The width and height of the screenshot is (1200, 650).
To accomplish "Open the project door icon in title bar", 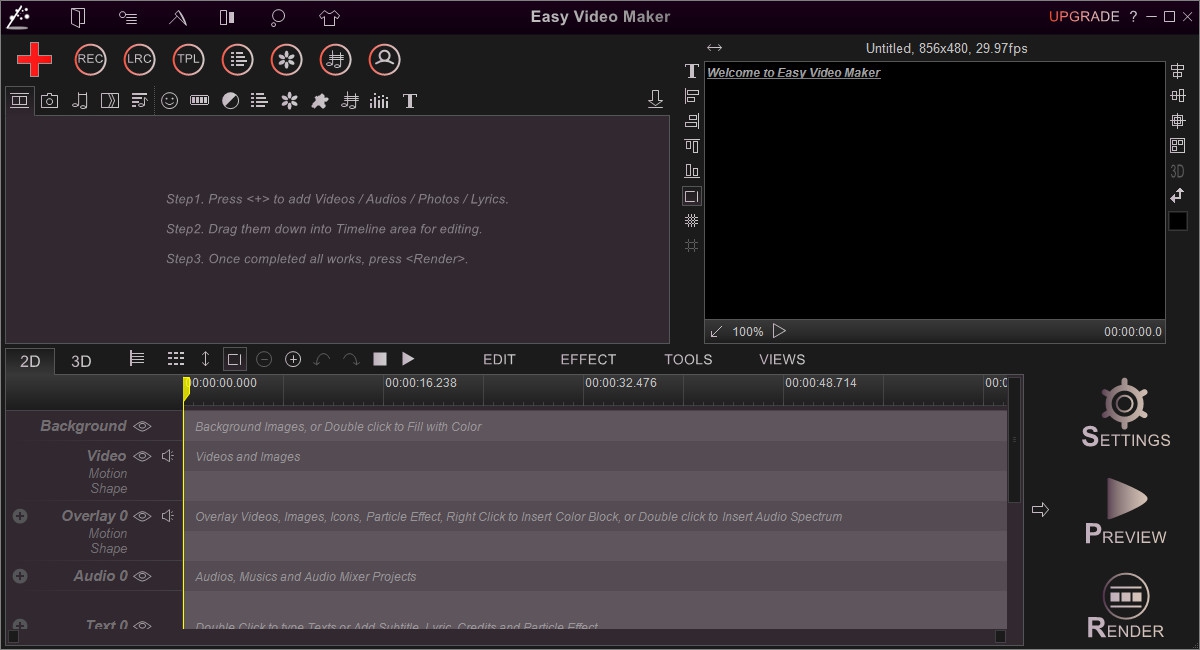I will 78,17.
